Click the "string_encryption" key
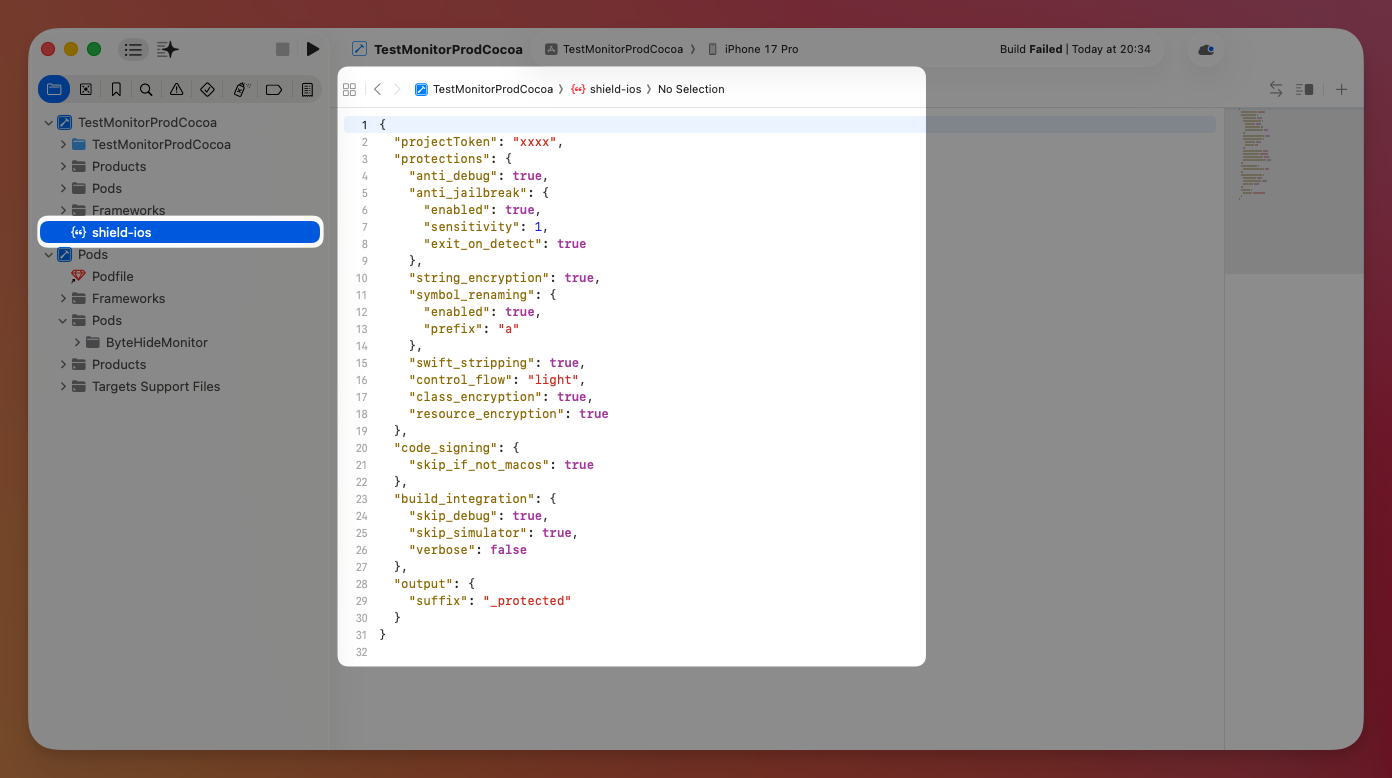This screenshot has width=1392, height=778. [x=480, y=278]
